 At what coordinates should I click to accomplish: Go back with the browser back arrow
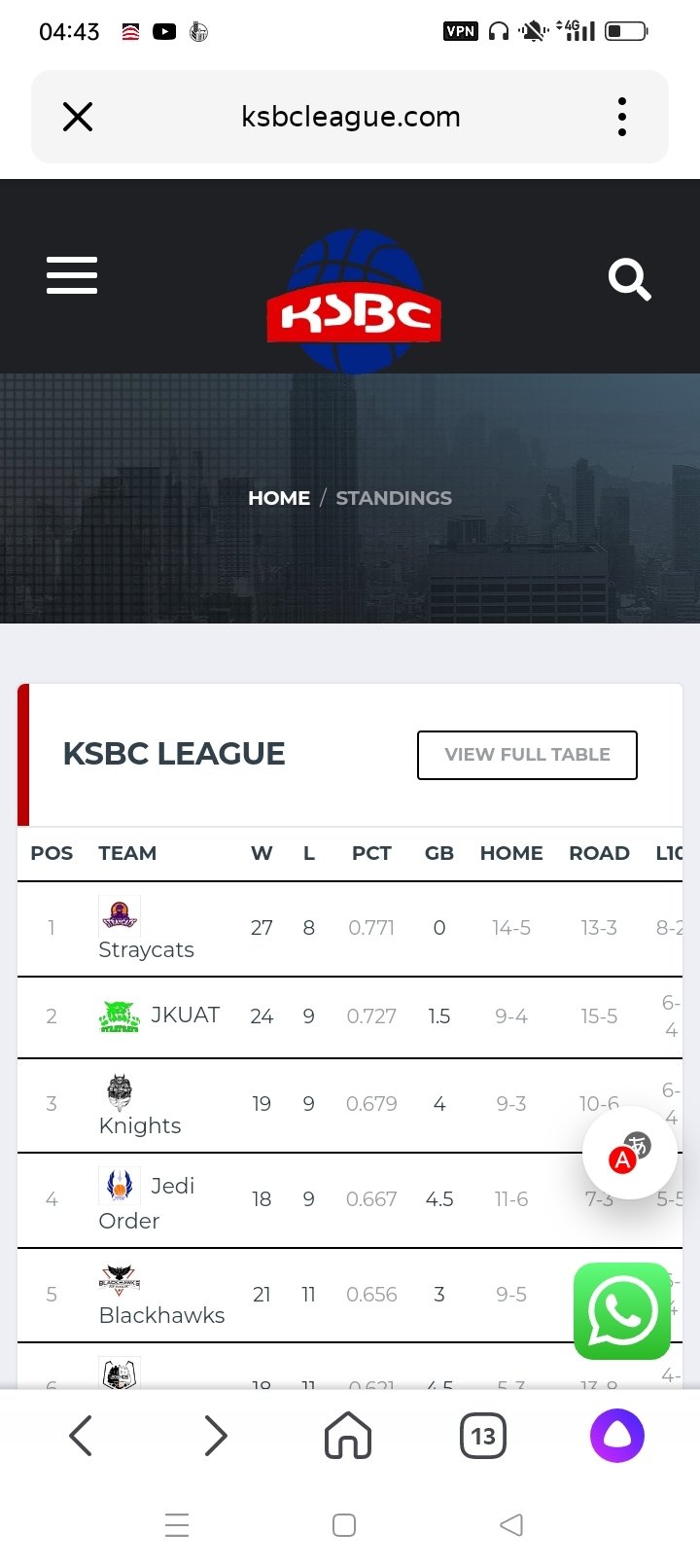[x=81, y=1436]
